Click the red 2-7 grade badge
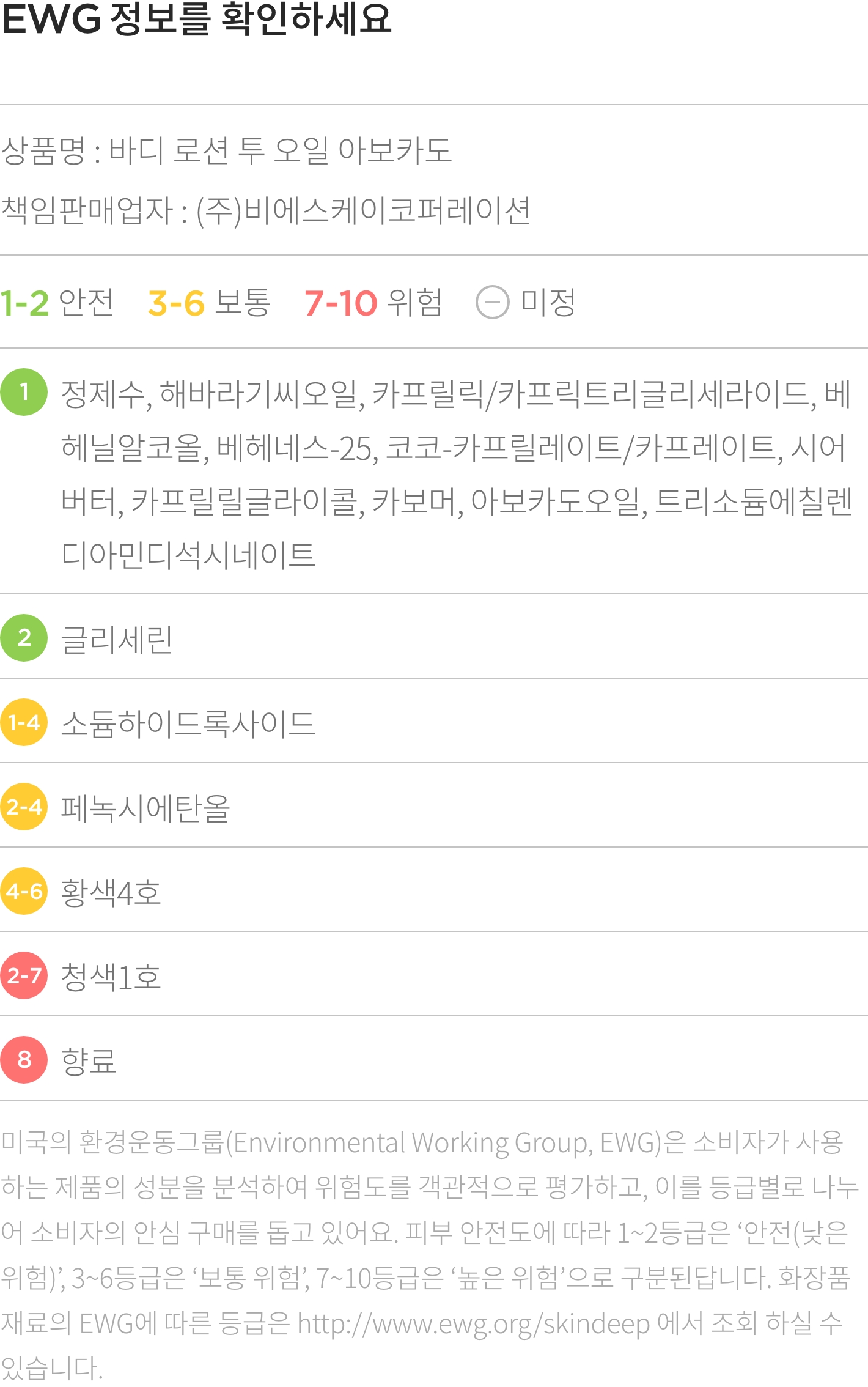 pyautogui.click(x=24, y=975)
